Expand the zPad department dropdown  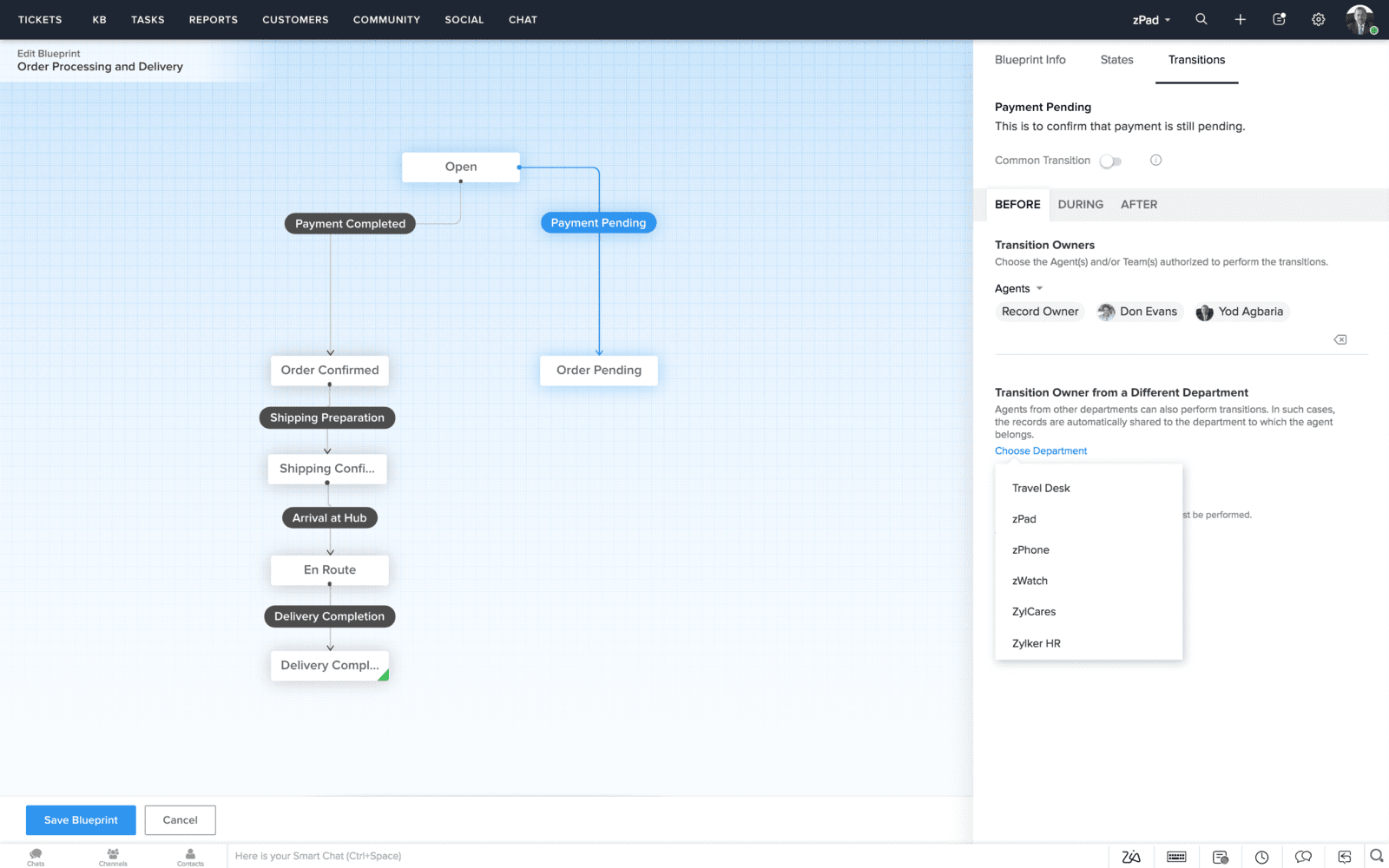point(1152,20)
